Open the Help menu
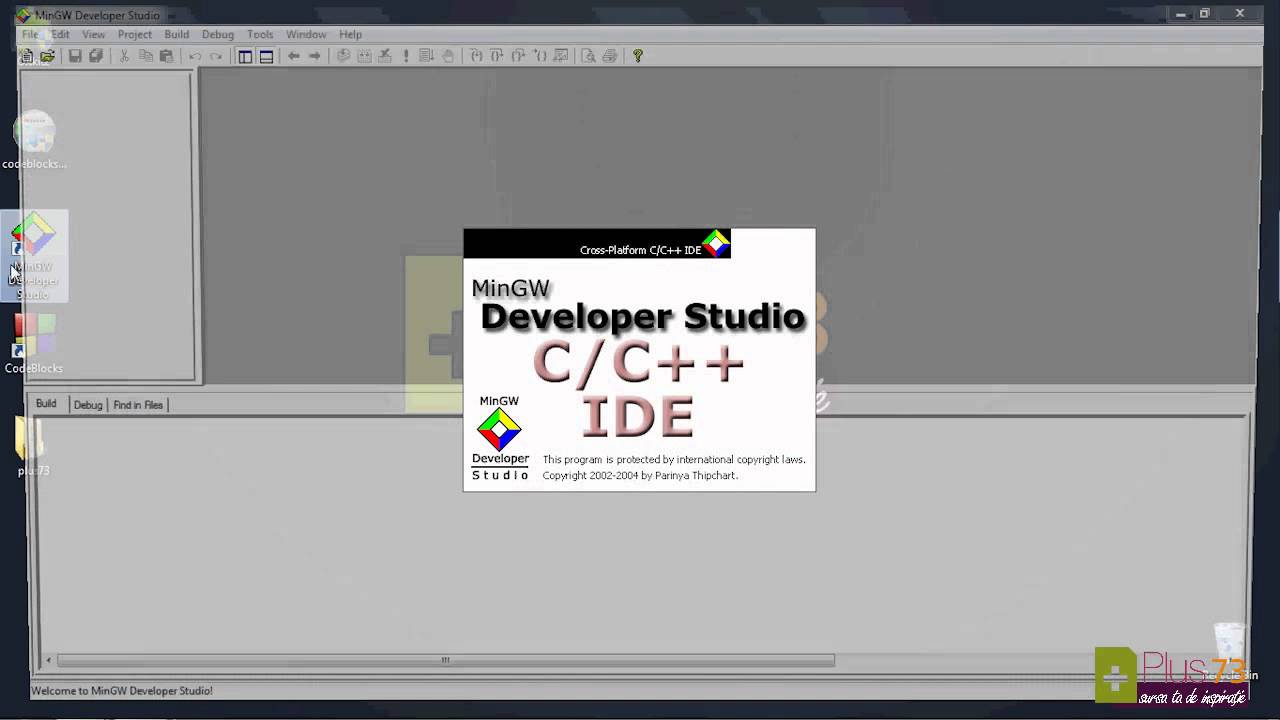Image resolution: width=1280 pixels, height=720 pixels. tap(350, 34)
